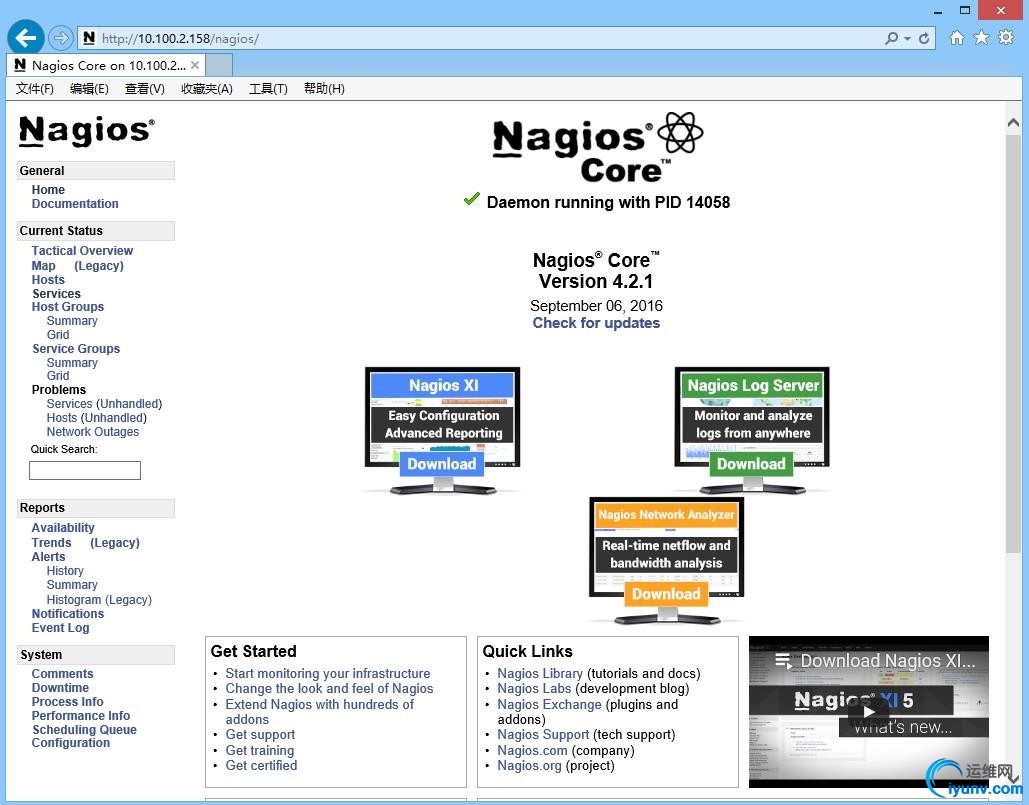
Task: Open Summary under Service Groups
Action: (x=72, y=363)
